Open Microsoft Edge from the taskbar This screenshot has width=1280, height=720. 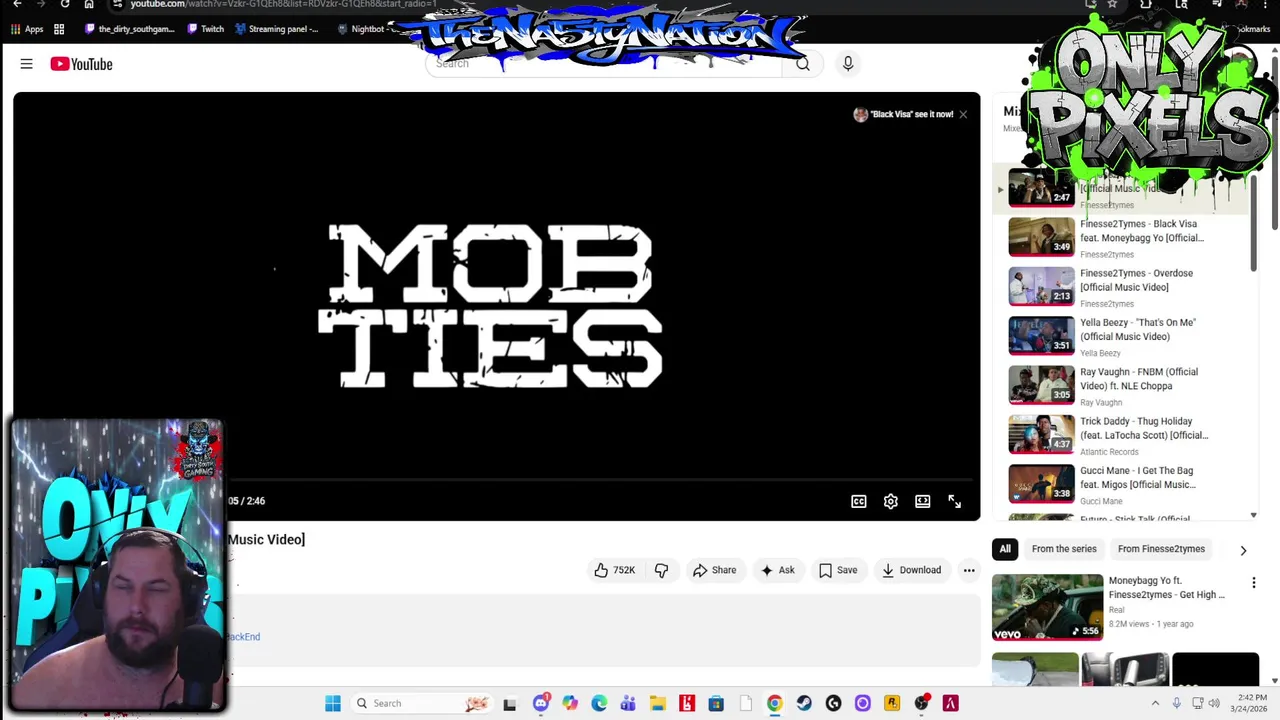(x=599, y=704)
